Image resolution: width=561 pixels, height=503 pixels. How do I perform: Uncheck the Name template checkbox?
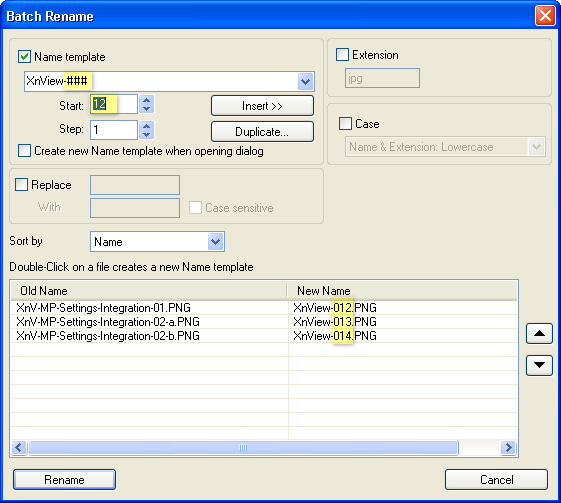coord(24,57)
